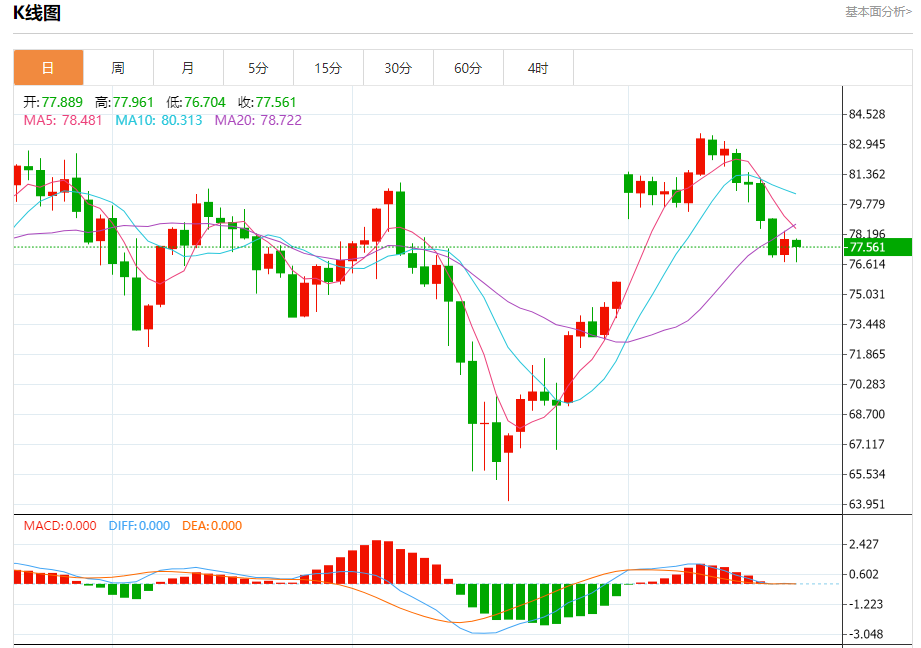Click the 82.945 price axis label
This screenshot has height=648, width=921.
tap(867, 144)
